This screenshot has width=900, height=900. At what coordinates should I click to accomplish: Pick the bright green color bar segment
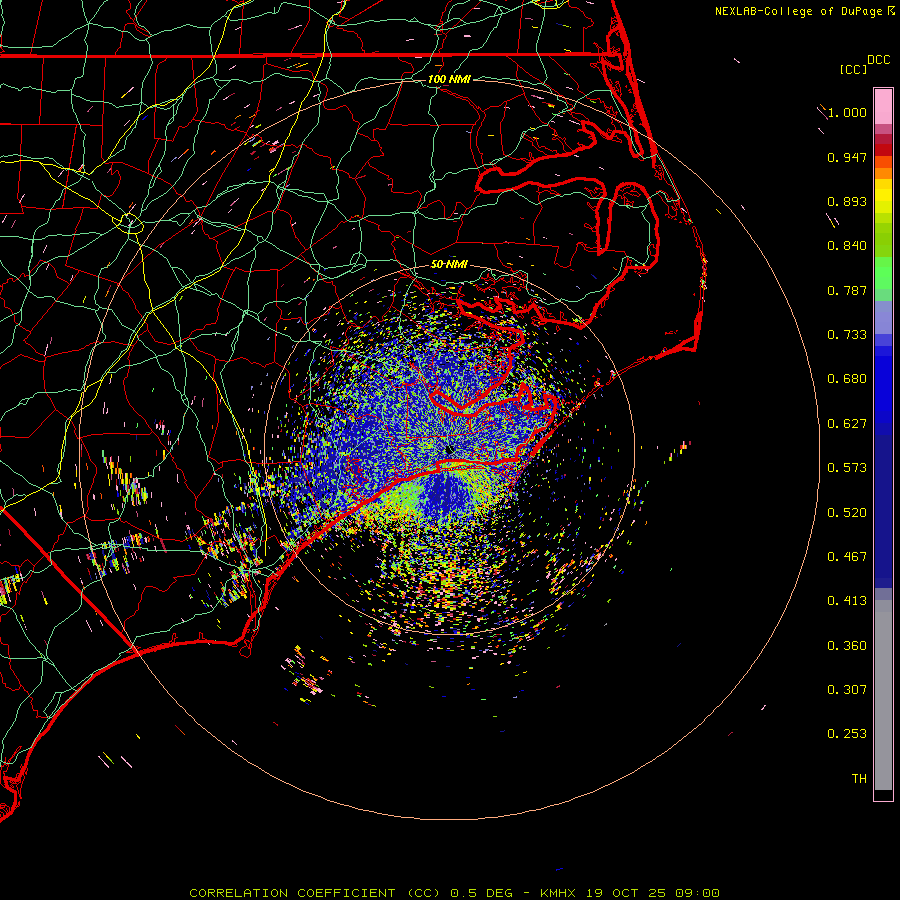(x=883, y=273)
